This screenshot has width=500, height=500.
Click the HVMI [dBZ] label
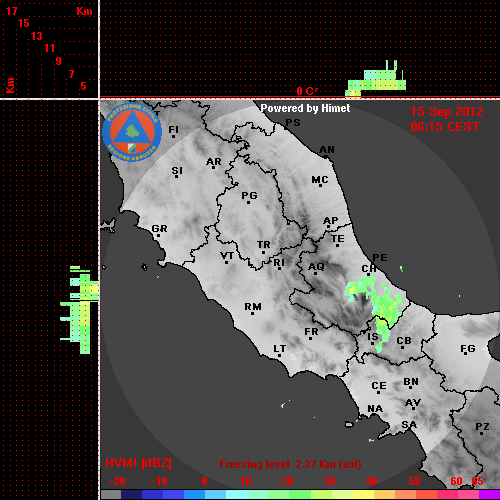pyautogui.click(x=138, y=463)
